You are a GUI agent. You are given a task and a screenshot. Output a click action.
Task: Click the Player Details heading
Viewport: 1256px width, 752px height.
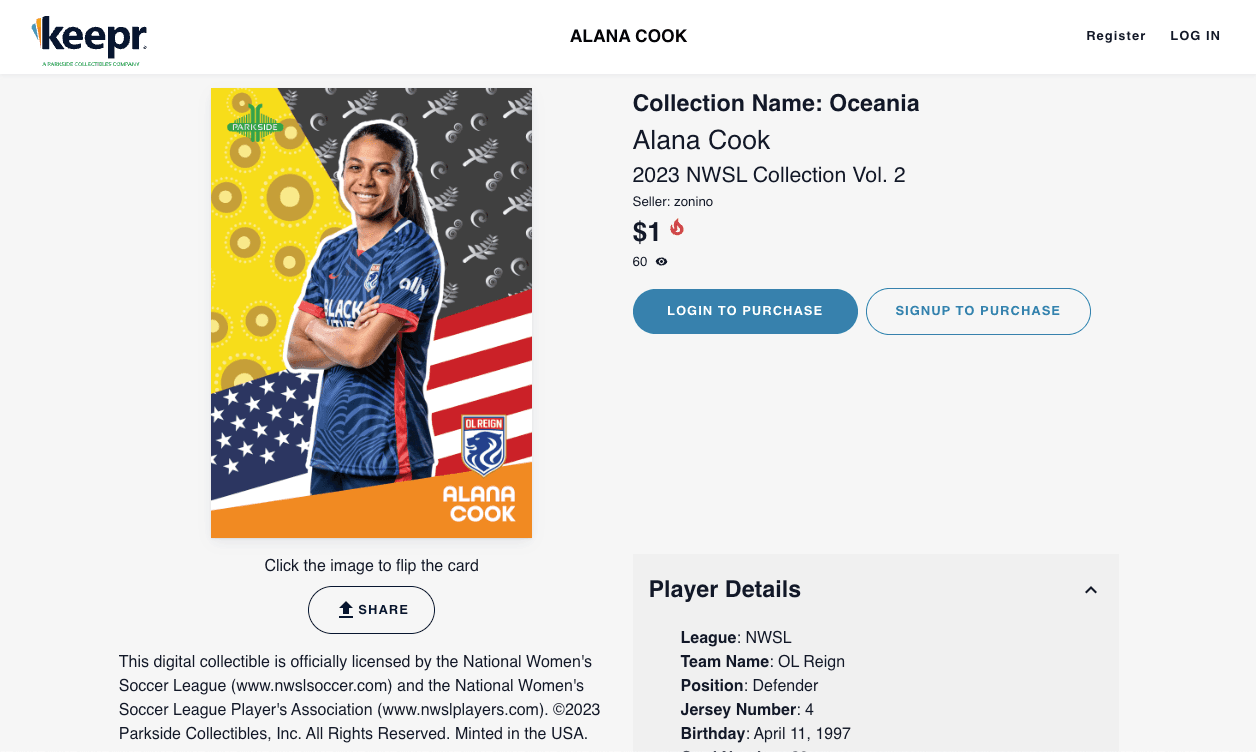pyautogui.click(x=725, y=590)
